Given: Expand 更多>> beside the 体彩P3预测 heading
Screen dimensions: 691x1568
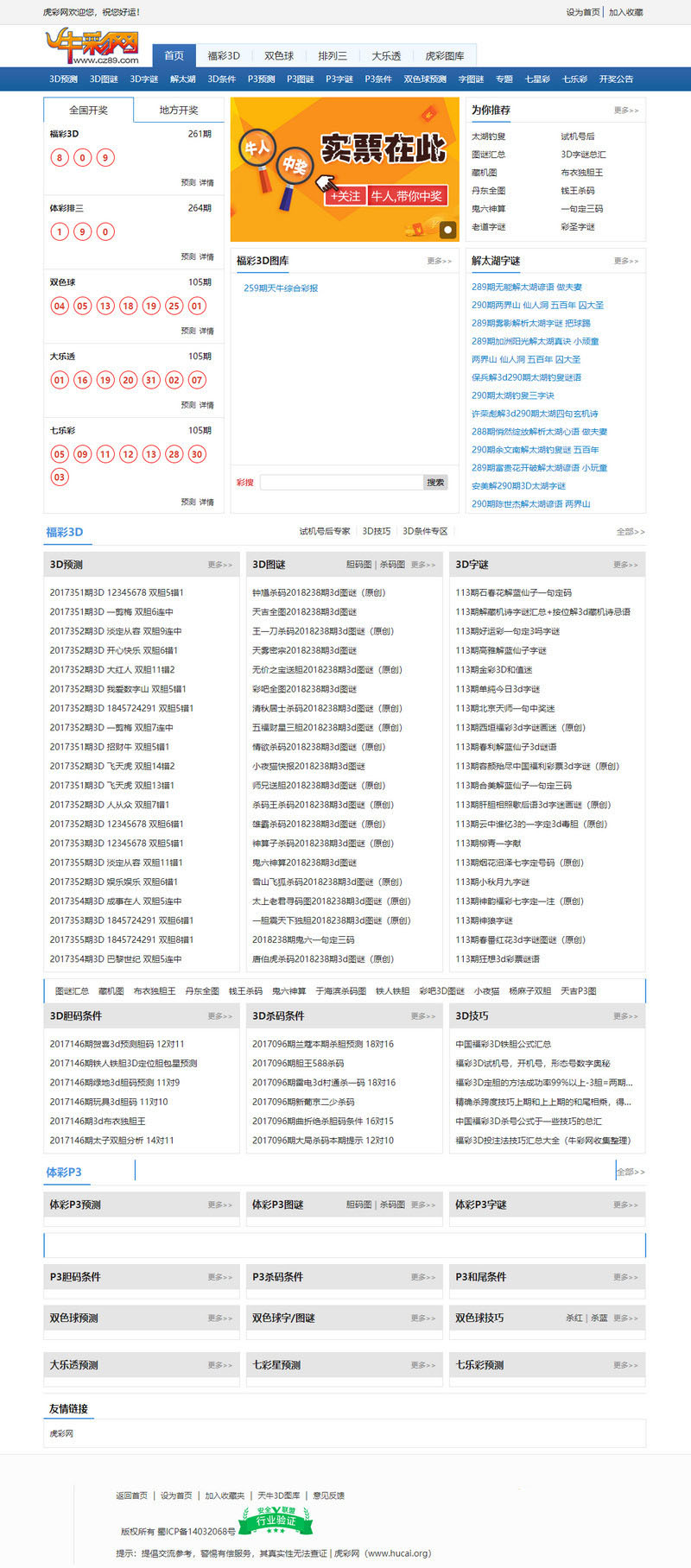Looking at the screenshot, I should click(219, 1204).
